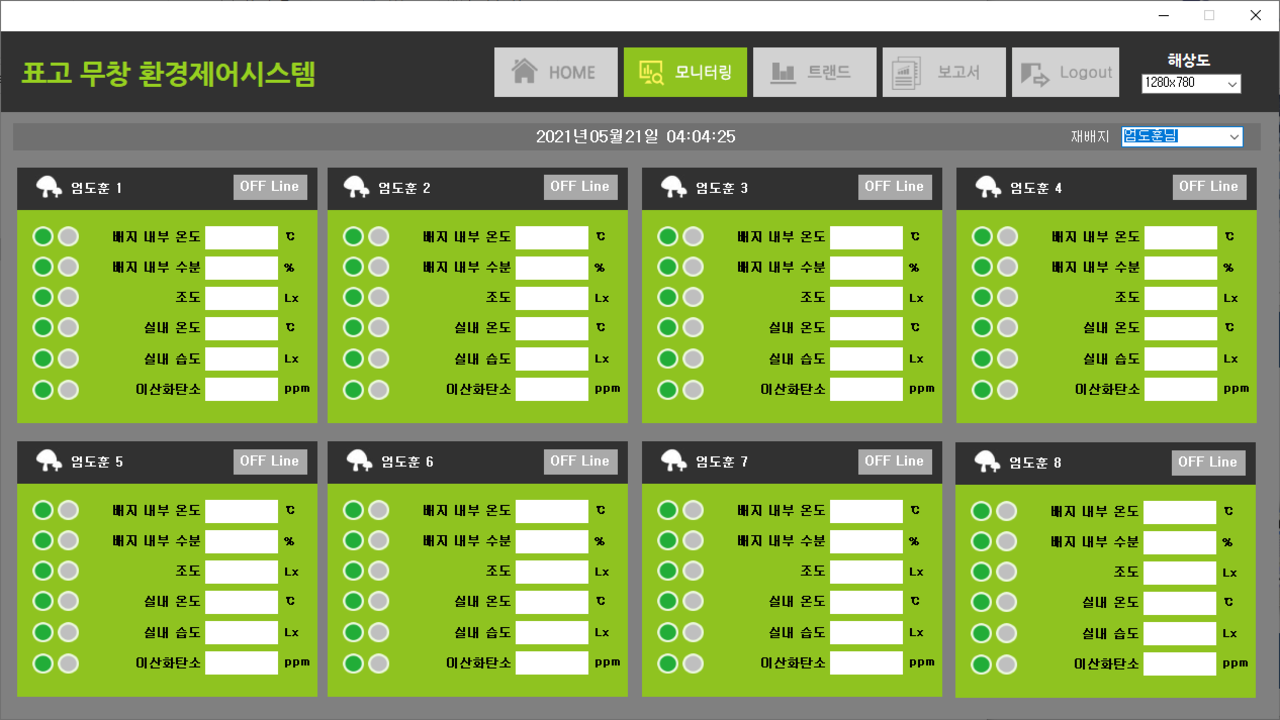The width and height of the screenshot is (1280, 720).
Task: Open the 재배지 cultivation site dropdown
Action: [1182, 136]
